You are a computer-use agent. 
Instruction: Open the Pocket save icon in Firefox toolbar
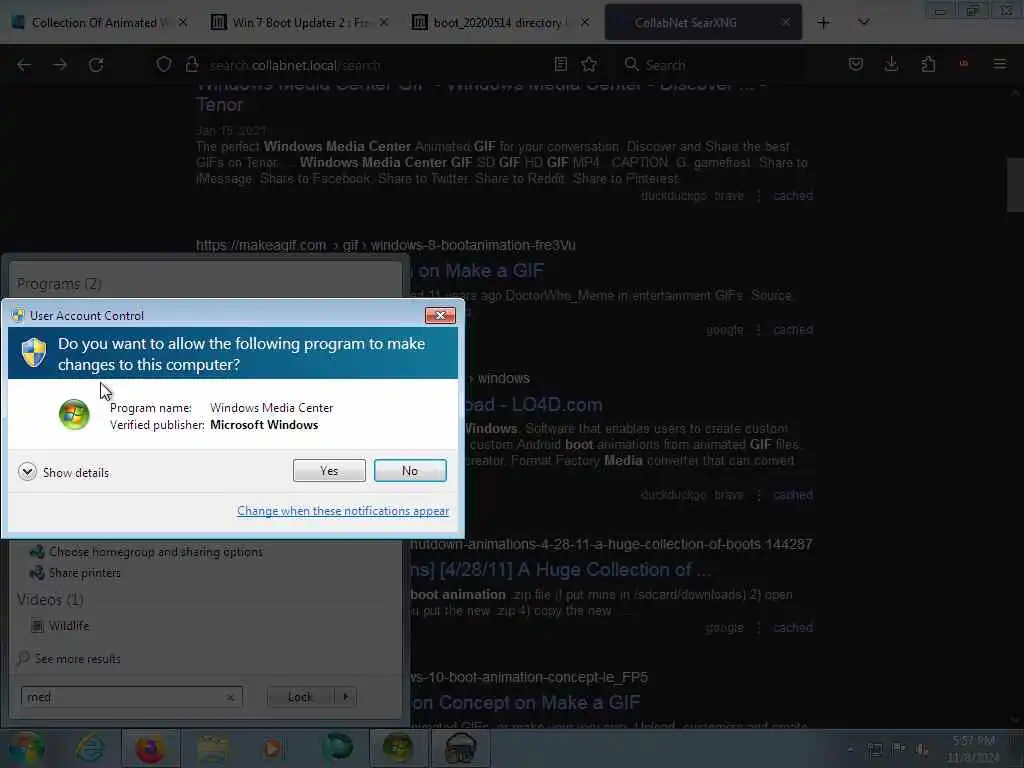tap(856, 64)
